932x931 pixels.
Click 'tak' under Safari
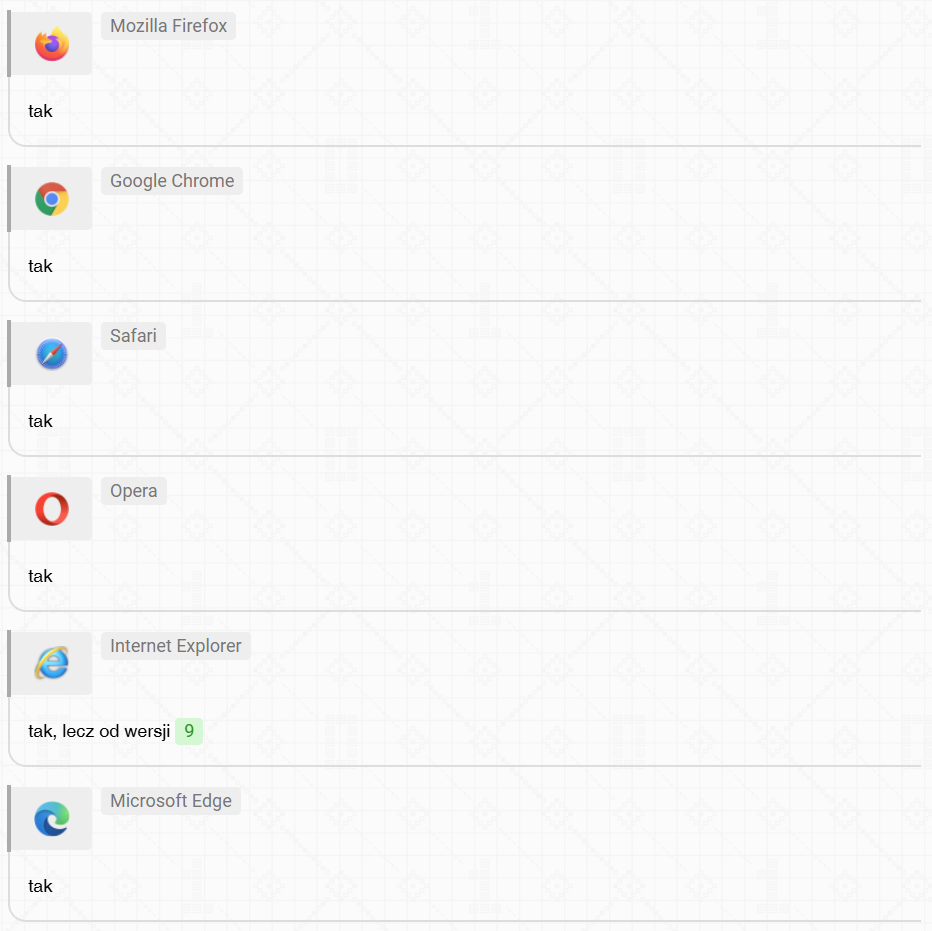[x=40, y=421]
